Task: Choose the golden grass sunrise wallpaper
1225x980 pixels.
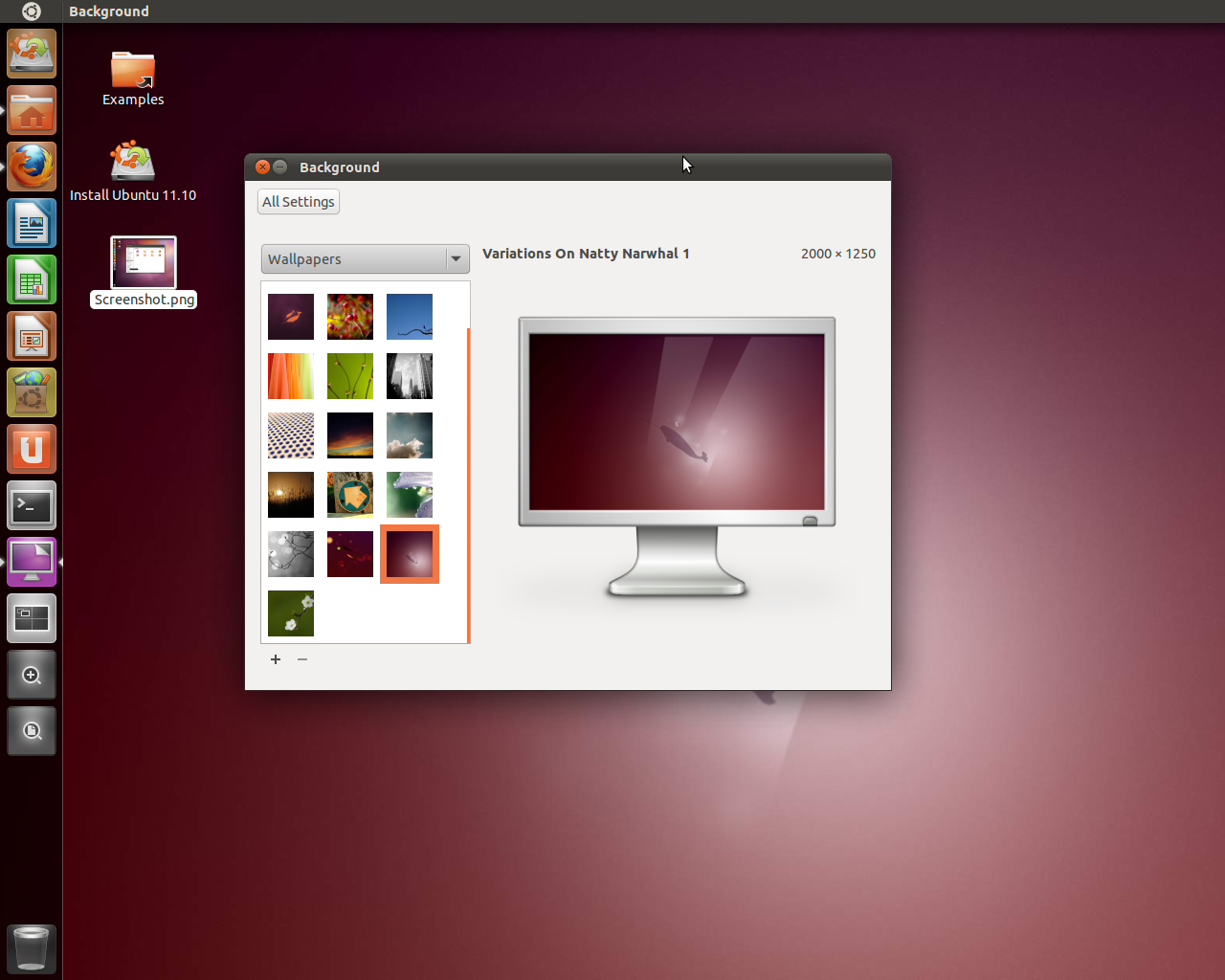Action: (291, 495)
